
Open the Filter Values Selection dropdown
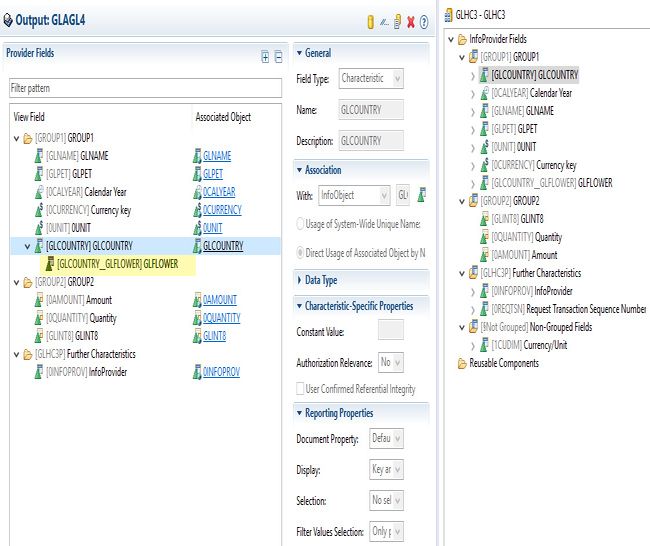click(386, 531)
